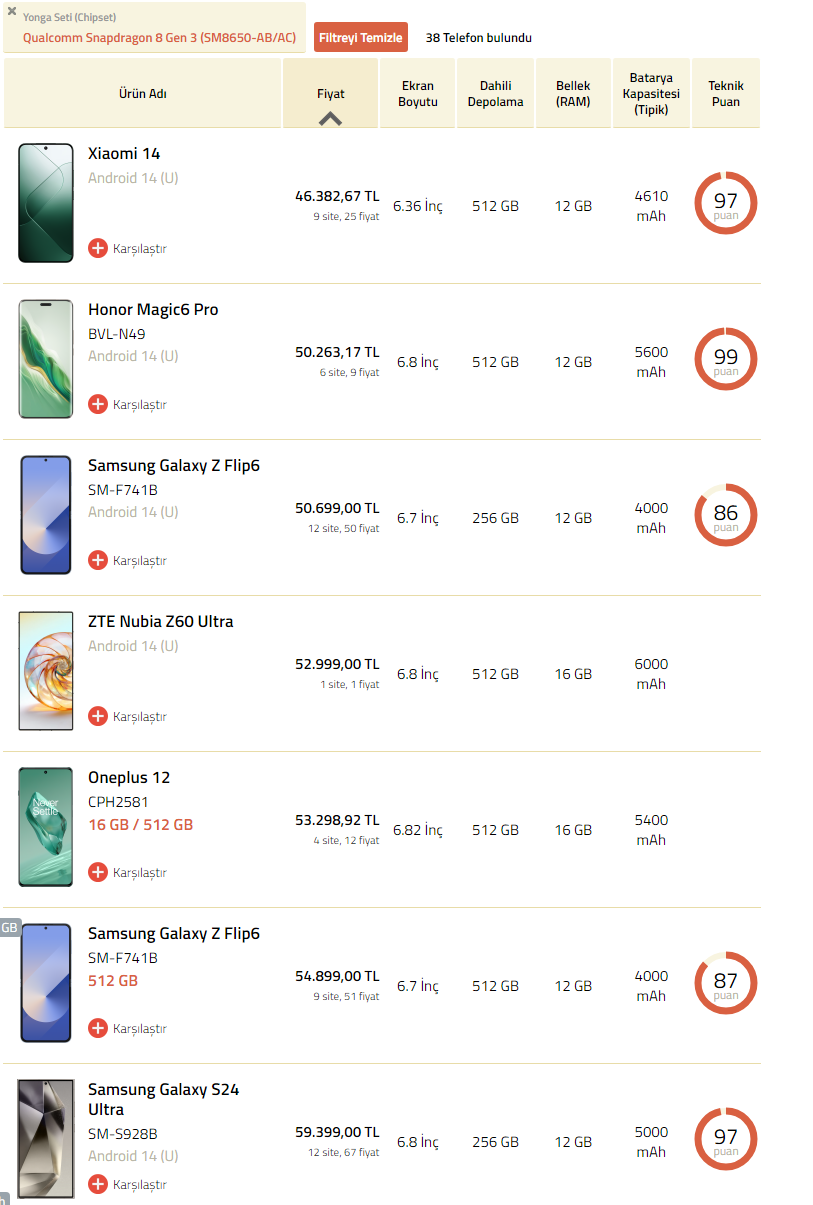This screenshot has height=1205, width=813.
Task: Sort by the Fiyat column arrow
Action: click(x=331, y=118)
